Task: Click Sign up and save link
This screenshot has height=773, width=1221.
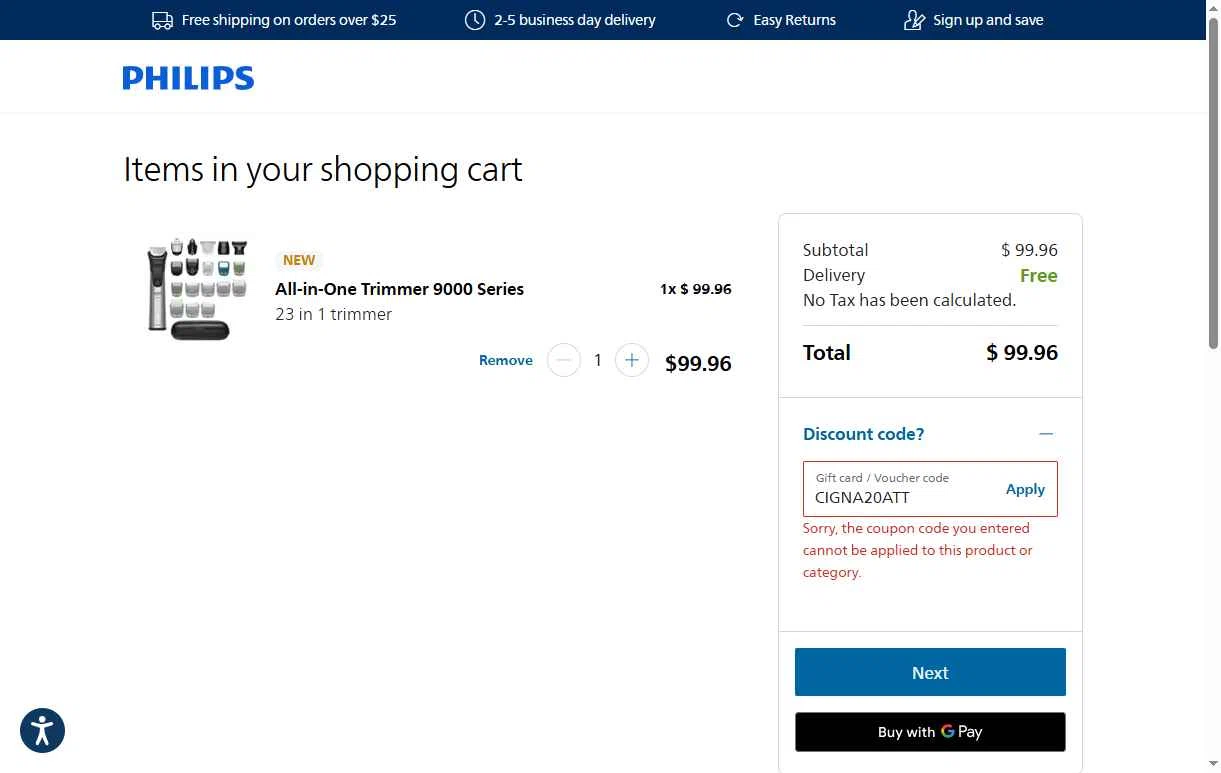Action: pyautogui.click(x=987, y=20)
